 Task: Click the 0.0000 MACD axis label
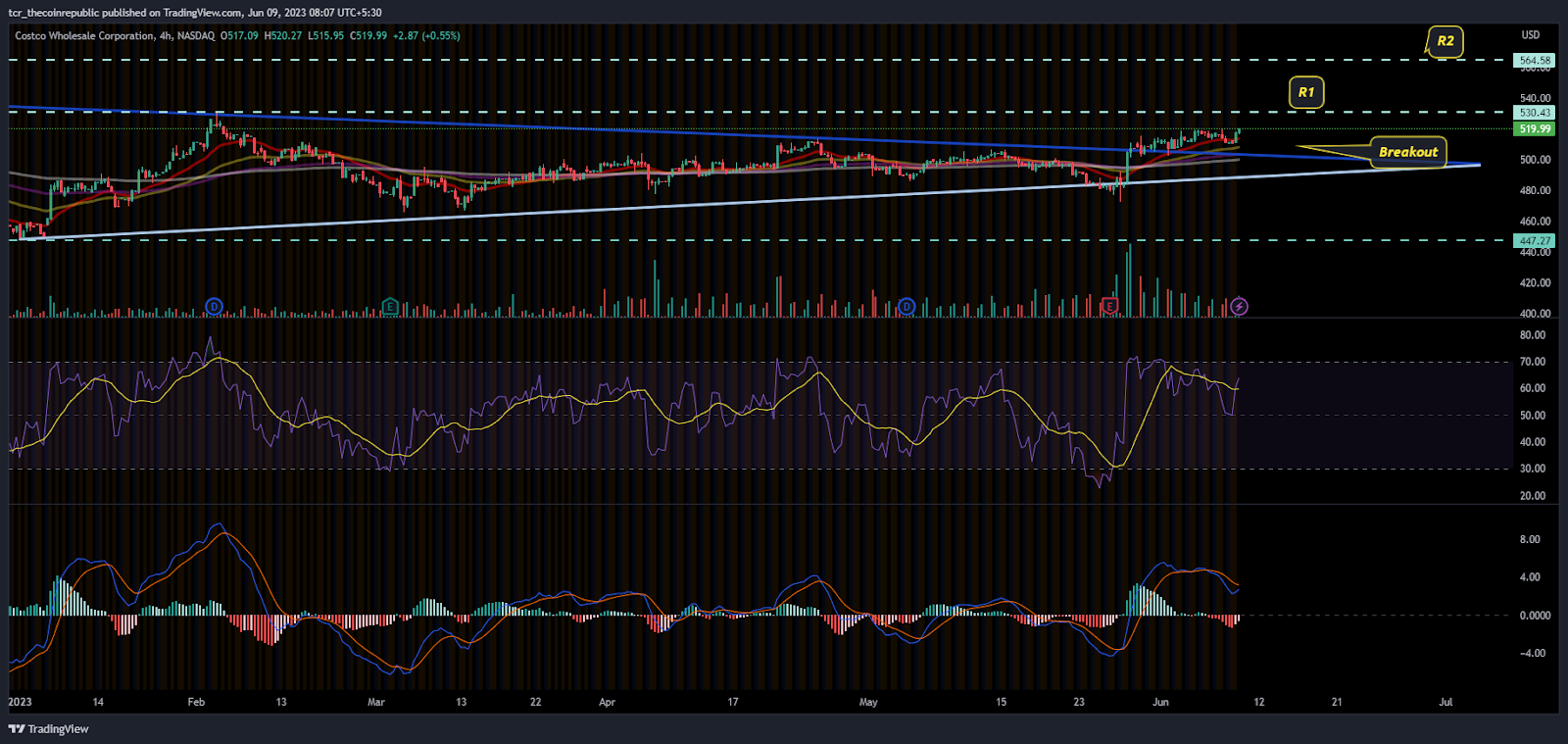(x=1536, y=616)
